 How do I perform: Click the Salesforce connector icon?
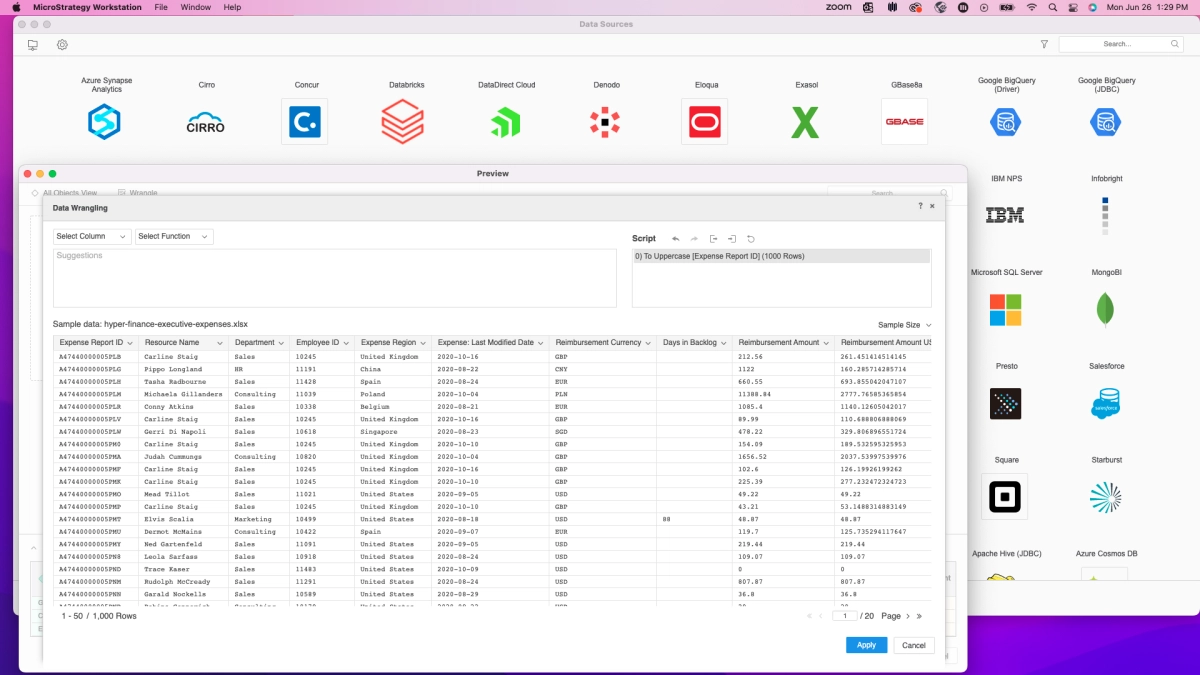click(1105, 403)
